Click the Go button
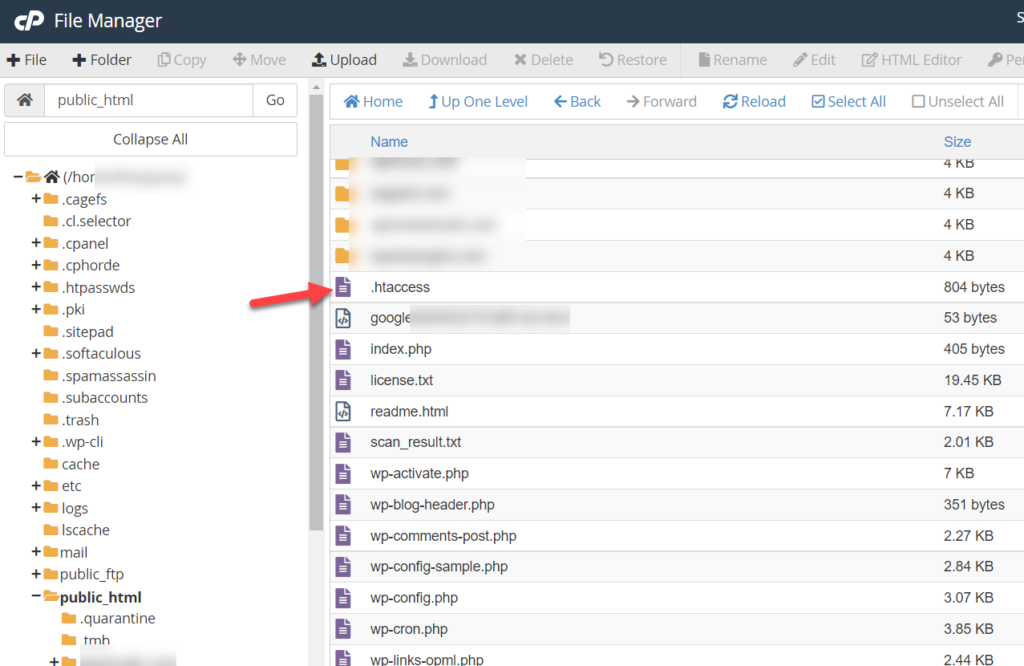Viewport: 1024px width, 666px height. pos(275,100)
